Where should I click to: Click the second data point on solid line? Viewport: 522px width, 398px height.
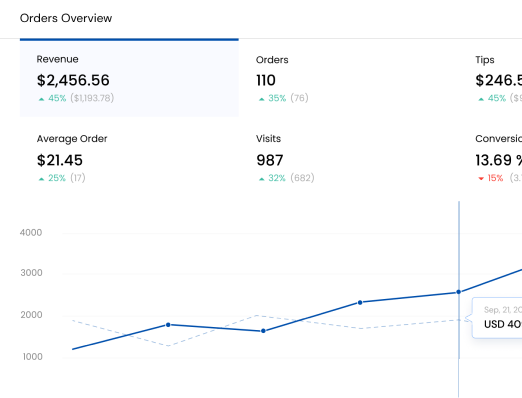(x=168, y=325)
